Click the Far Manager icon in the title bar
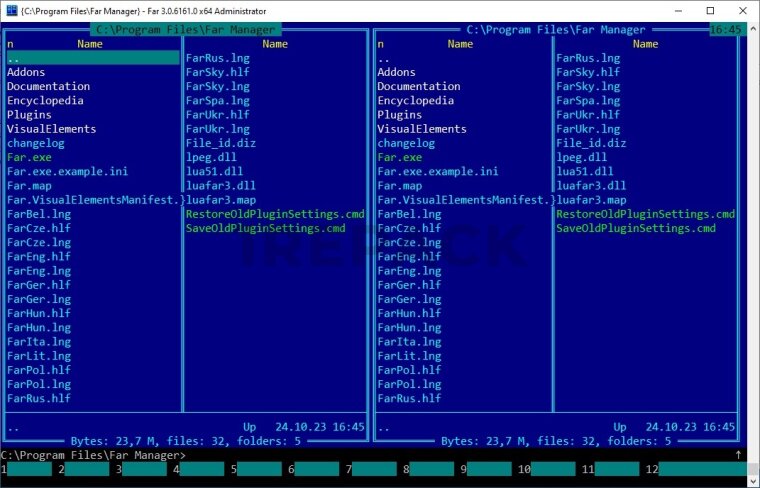The width and height of the screenshot is (760, 488). coord(11,10)
